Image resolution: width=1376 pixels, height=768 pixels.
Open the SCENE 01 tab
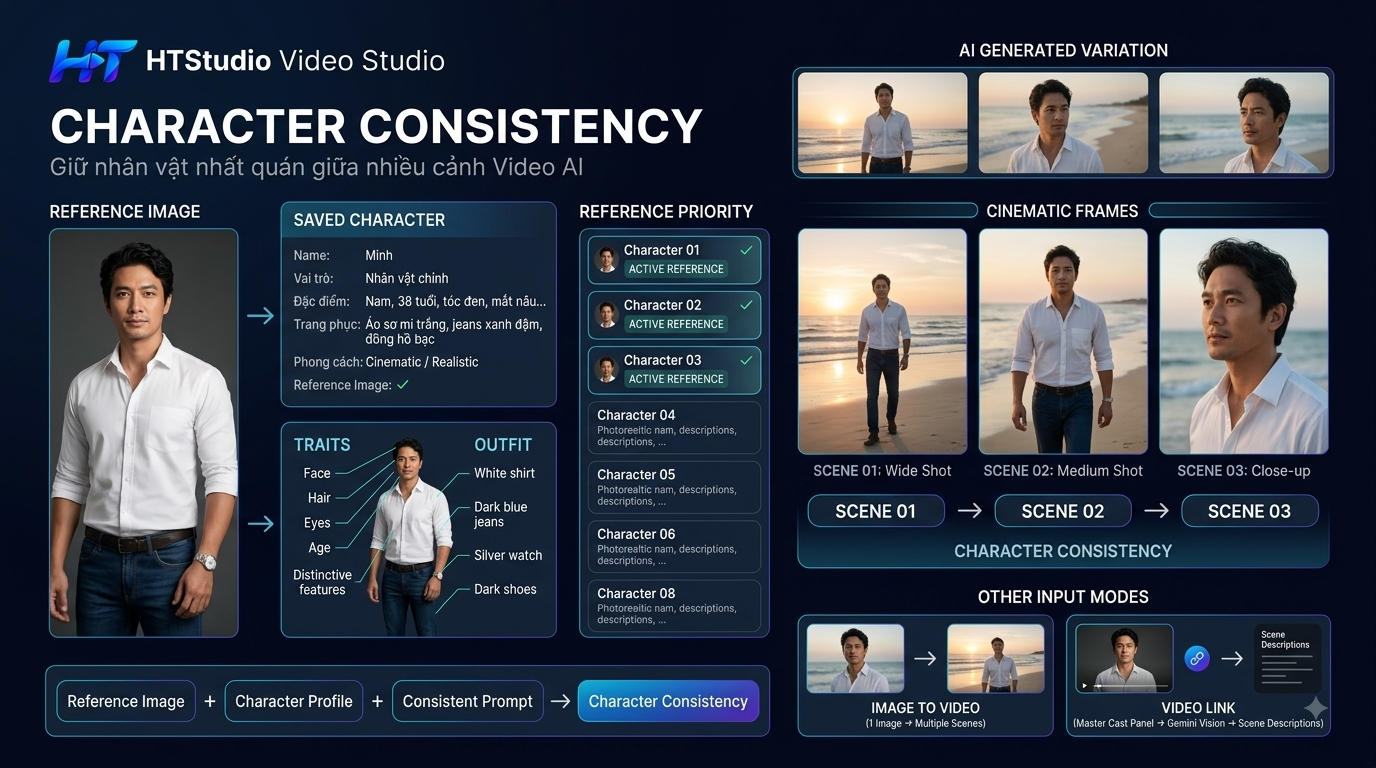tap(876, 511)
